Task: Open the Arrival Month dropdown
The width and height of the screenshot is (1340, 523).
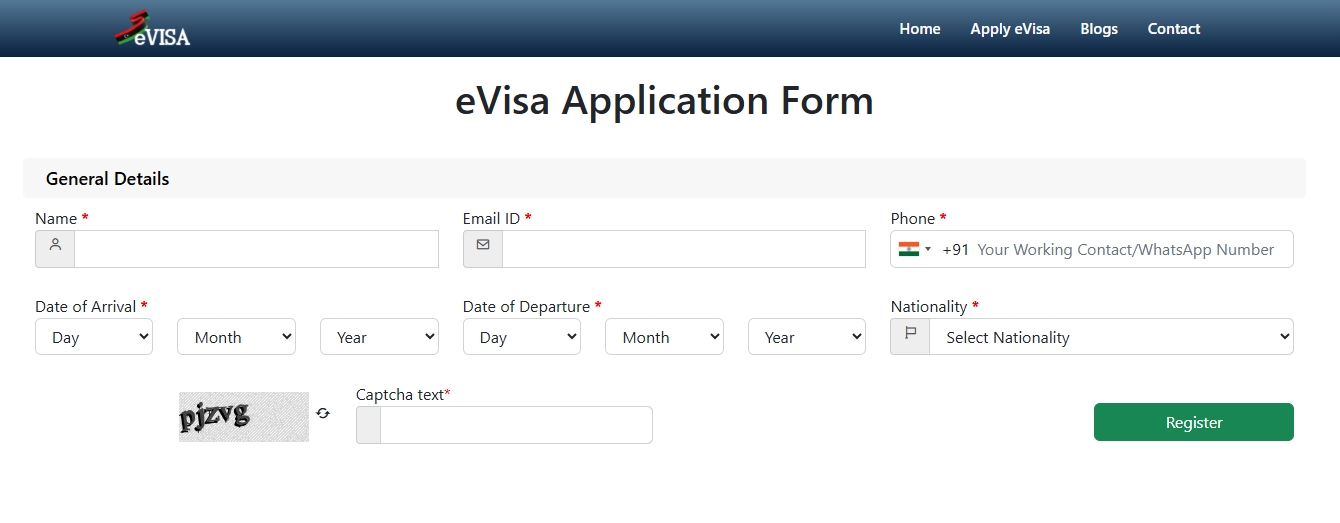Action: tap(236, 337)
